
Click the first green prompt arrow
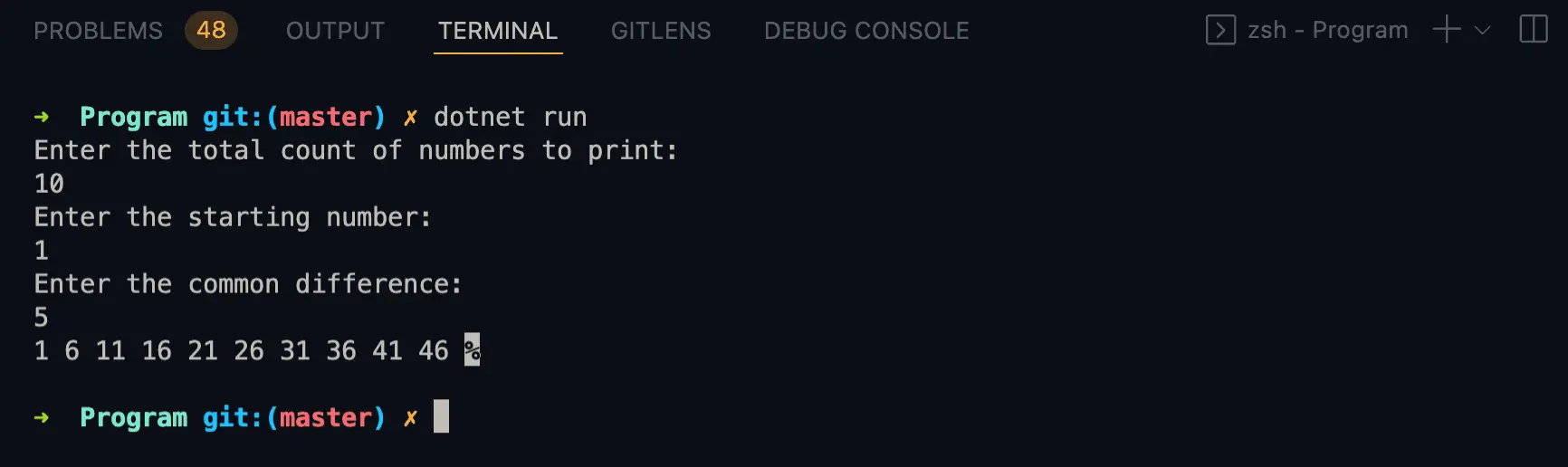pyautogui.click(x=42, y=117)
